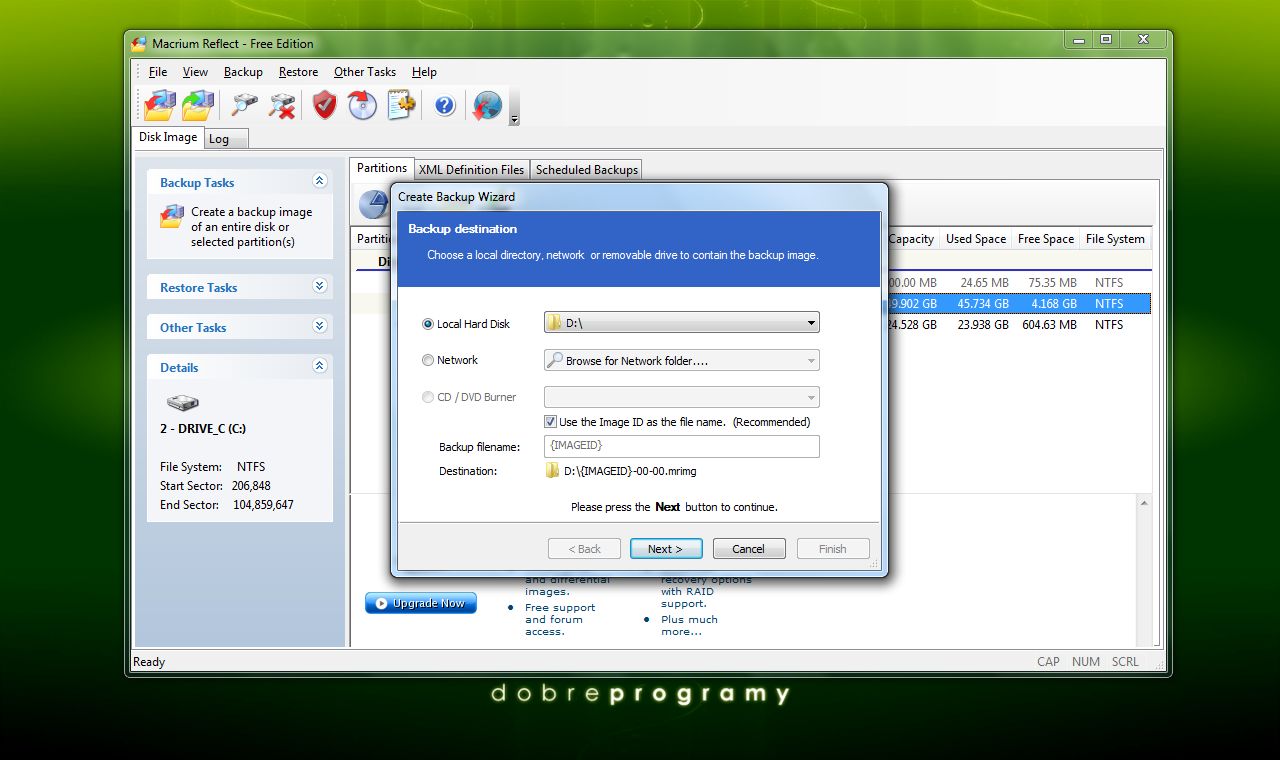This screenshot has height=760, width=1280.
Task: Select the Network radio button
Action: tap(428, 360)
